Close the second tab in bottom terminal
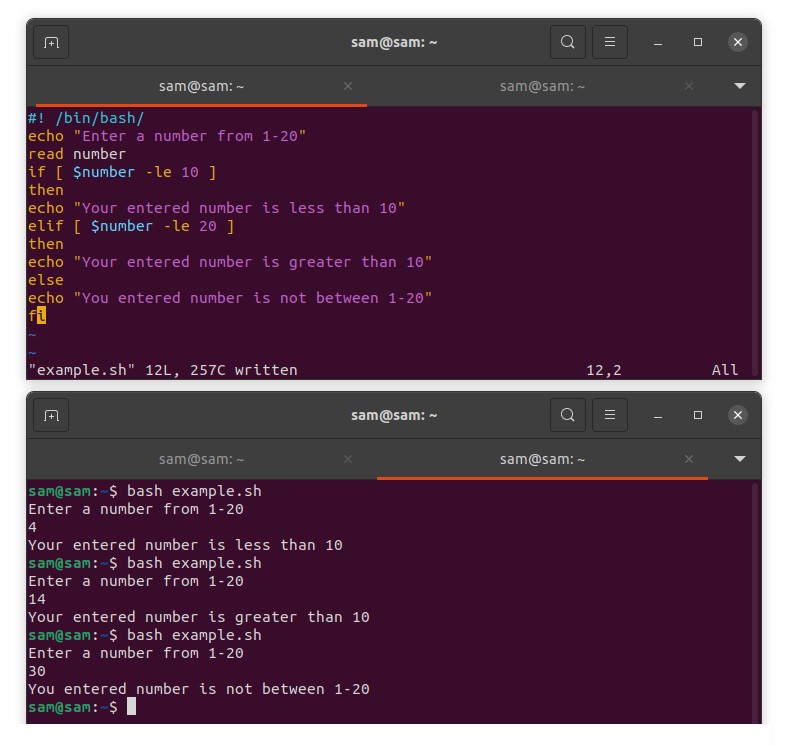Viewport: 786px width, 746px height. pos(689,459)
